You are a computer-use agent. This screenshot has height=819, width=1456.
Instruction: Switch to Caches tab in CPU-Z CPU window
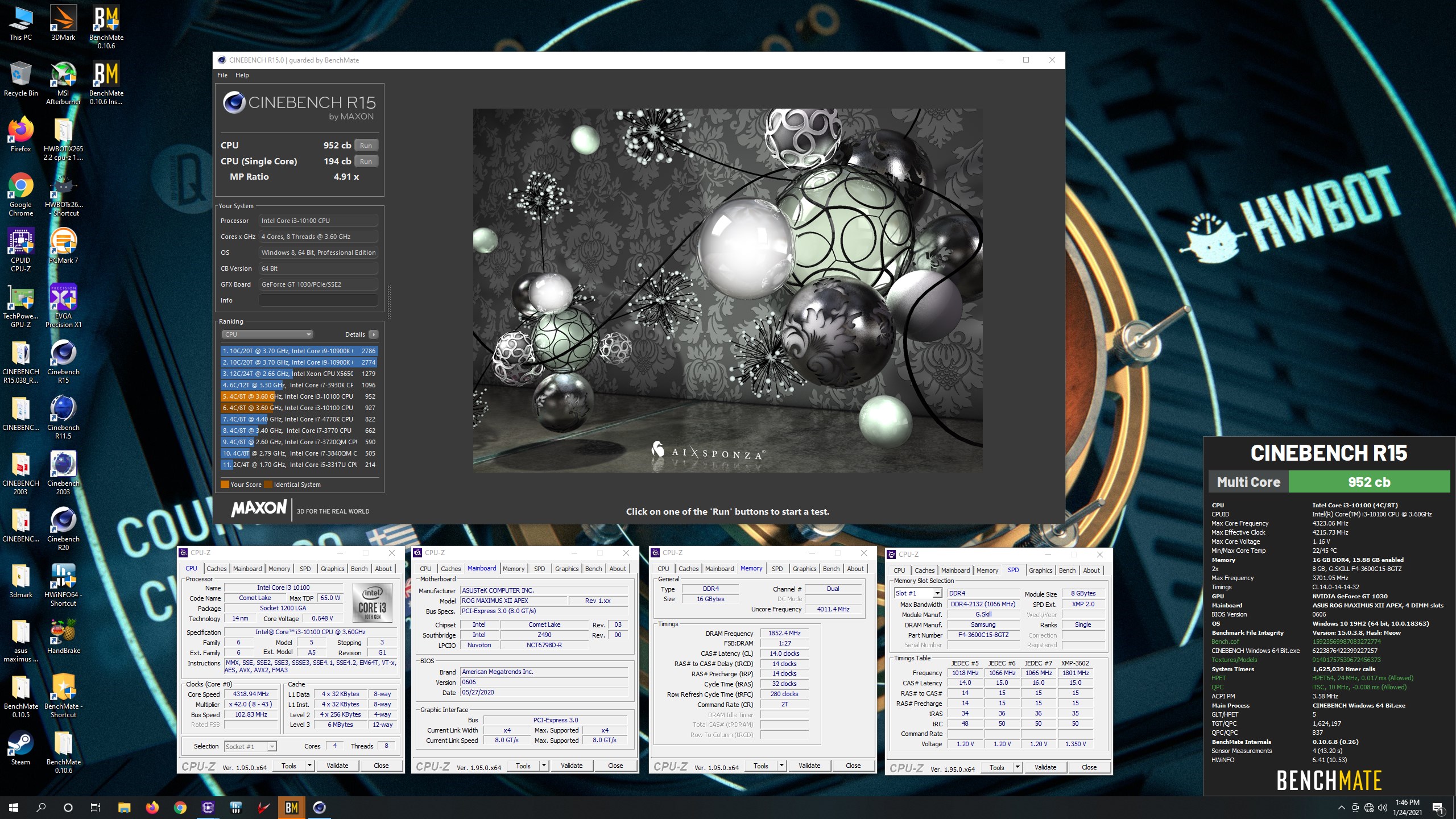tap(216, 569)
